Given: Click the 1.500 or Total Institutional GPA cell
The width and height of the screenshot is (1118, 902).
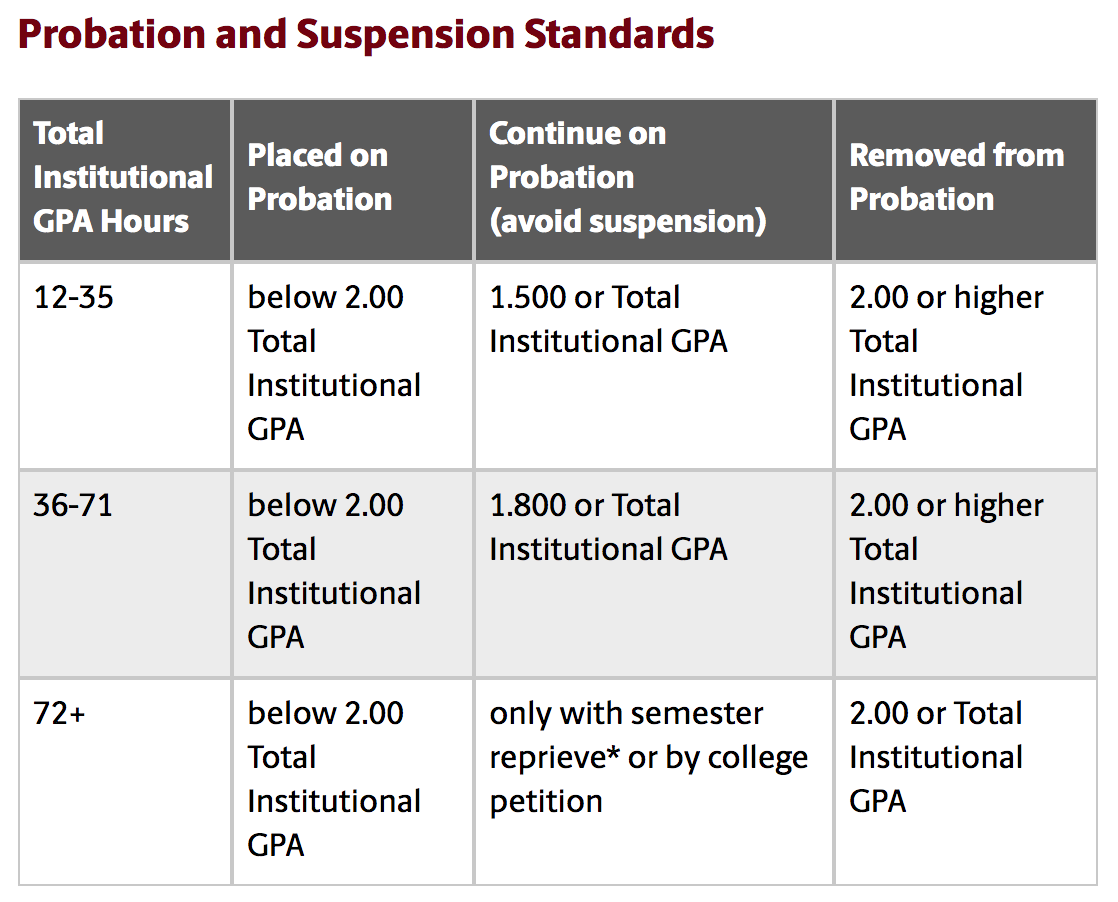Looking at the screenshot, I should tap(608, 319).
